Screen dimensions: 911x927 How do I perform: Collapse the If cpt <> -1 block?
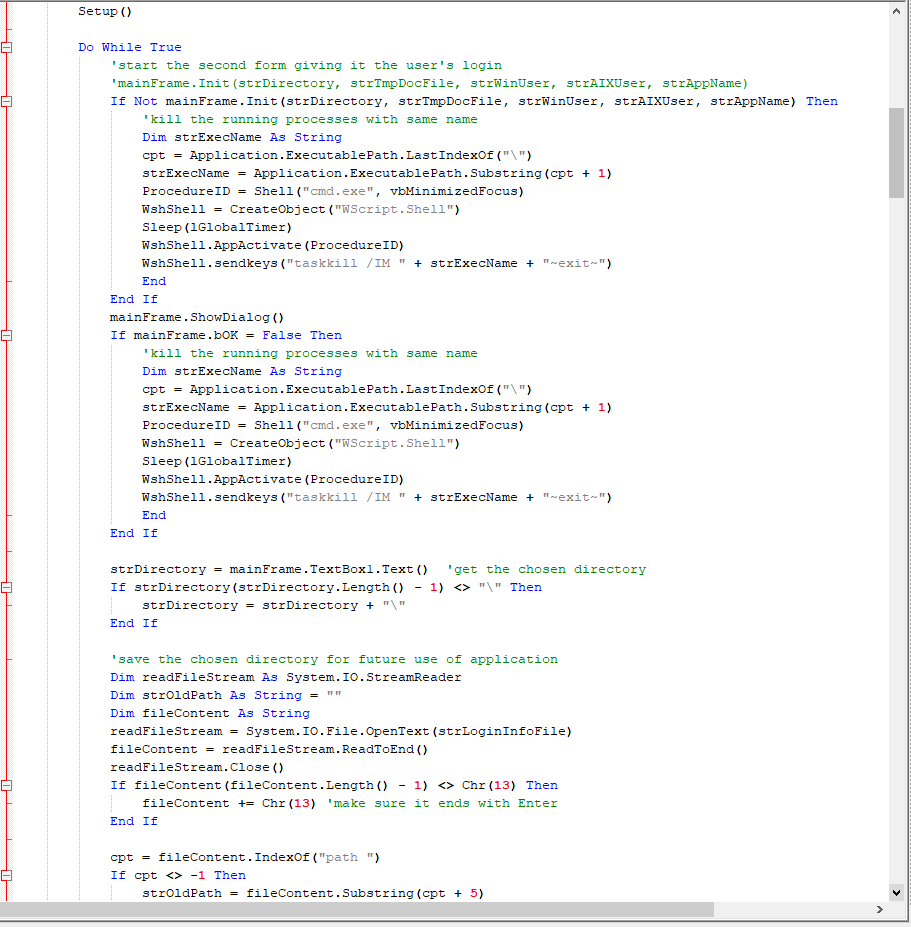(7, 876)
